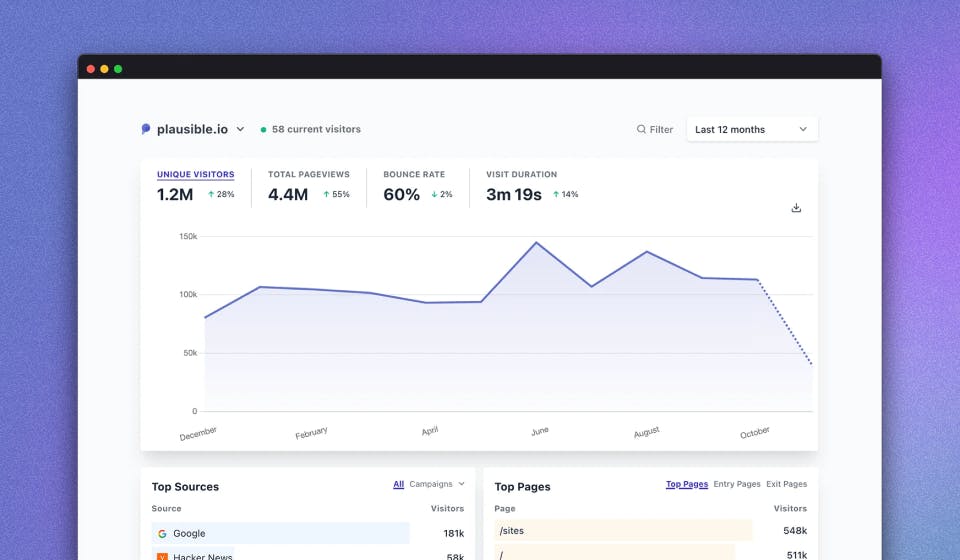The width and height of the screenshot is (960, 560).
Task: Open the /sites page row
Action: click(510, 532)
